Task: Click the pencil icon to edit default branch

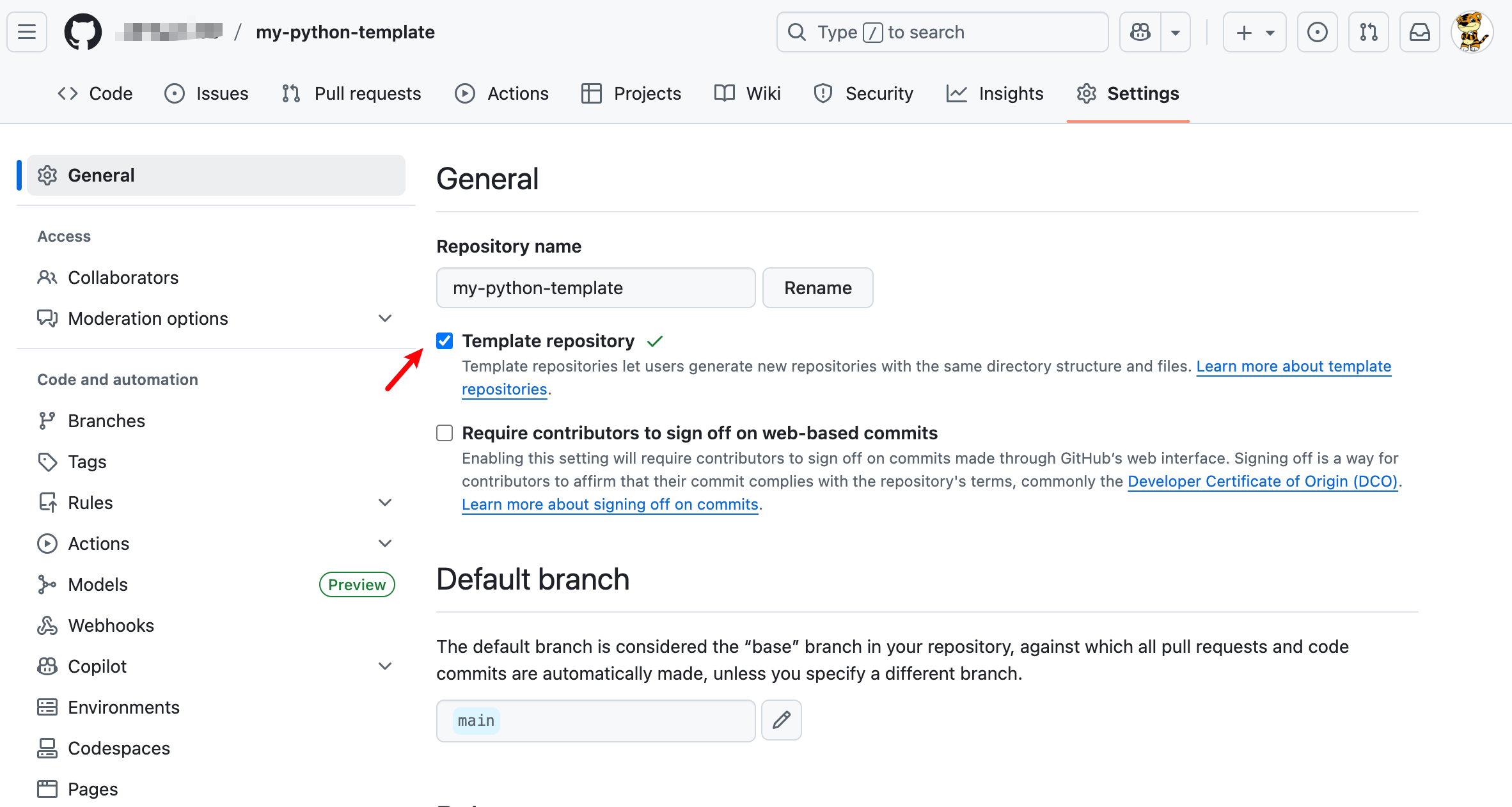Action: [781, 720]
